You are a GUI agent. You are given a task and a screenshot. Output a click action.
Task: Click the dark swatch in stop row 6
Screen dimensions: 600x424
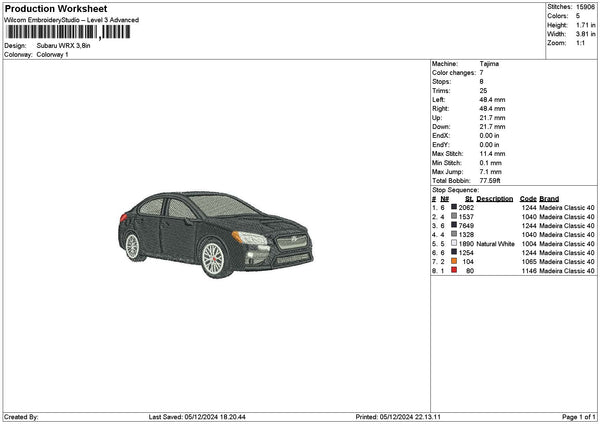click(x=454, y=252)
